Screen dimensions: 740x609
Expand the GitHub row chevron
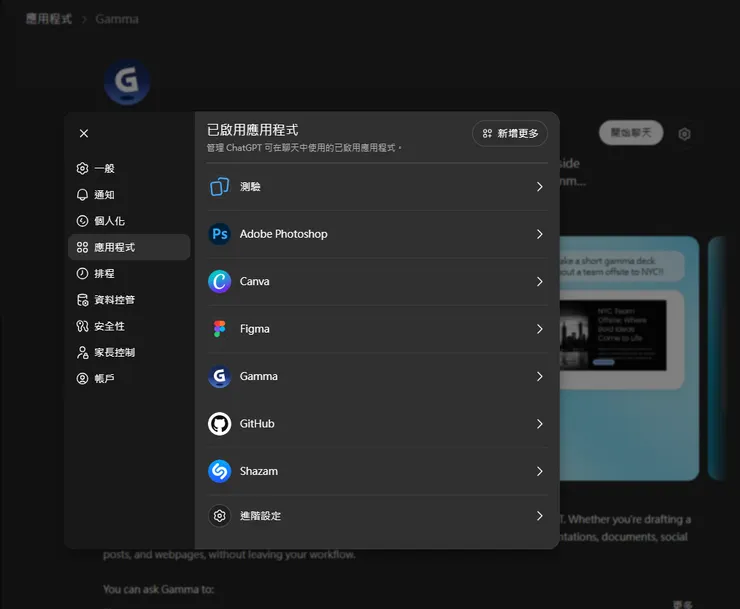coord(539,423)
